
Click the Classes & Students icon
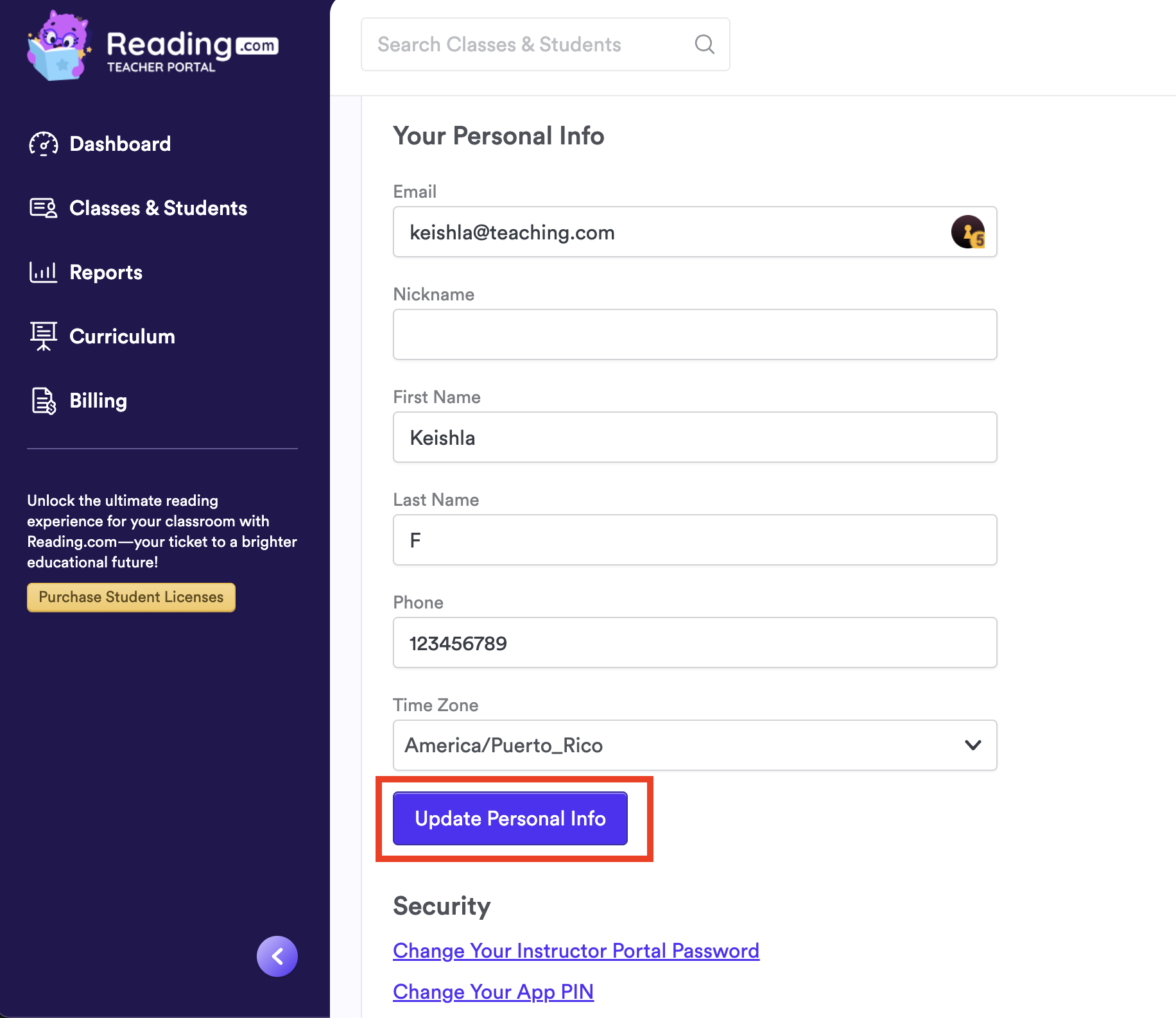[x=44, y=208]
